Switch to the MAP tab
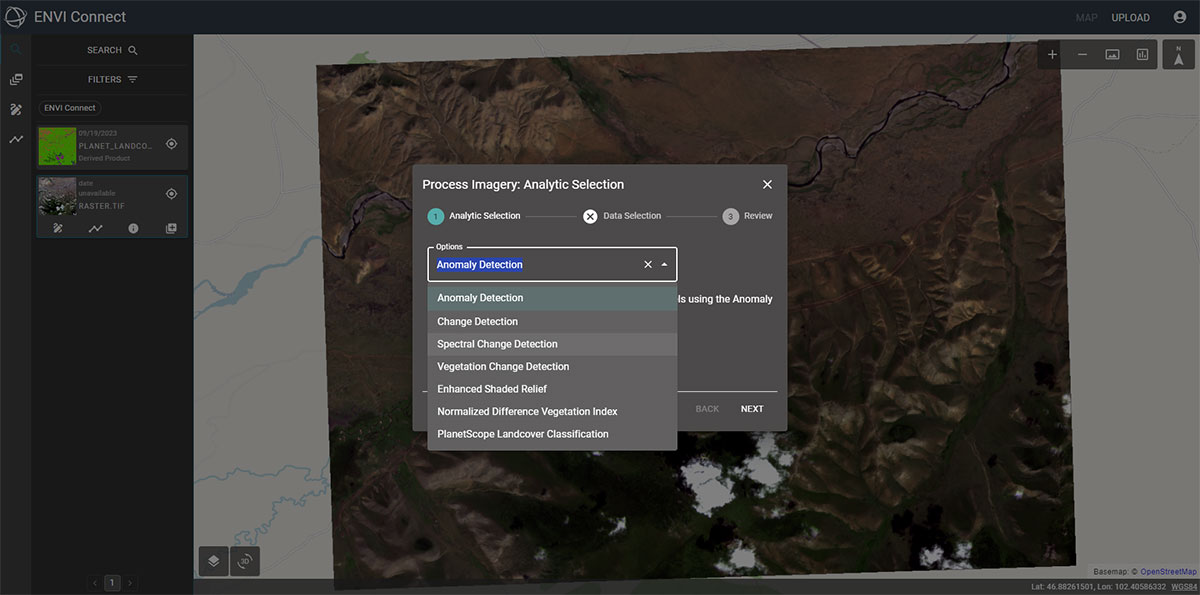This screenshot has height=595, width=1200. [1086, 17]
